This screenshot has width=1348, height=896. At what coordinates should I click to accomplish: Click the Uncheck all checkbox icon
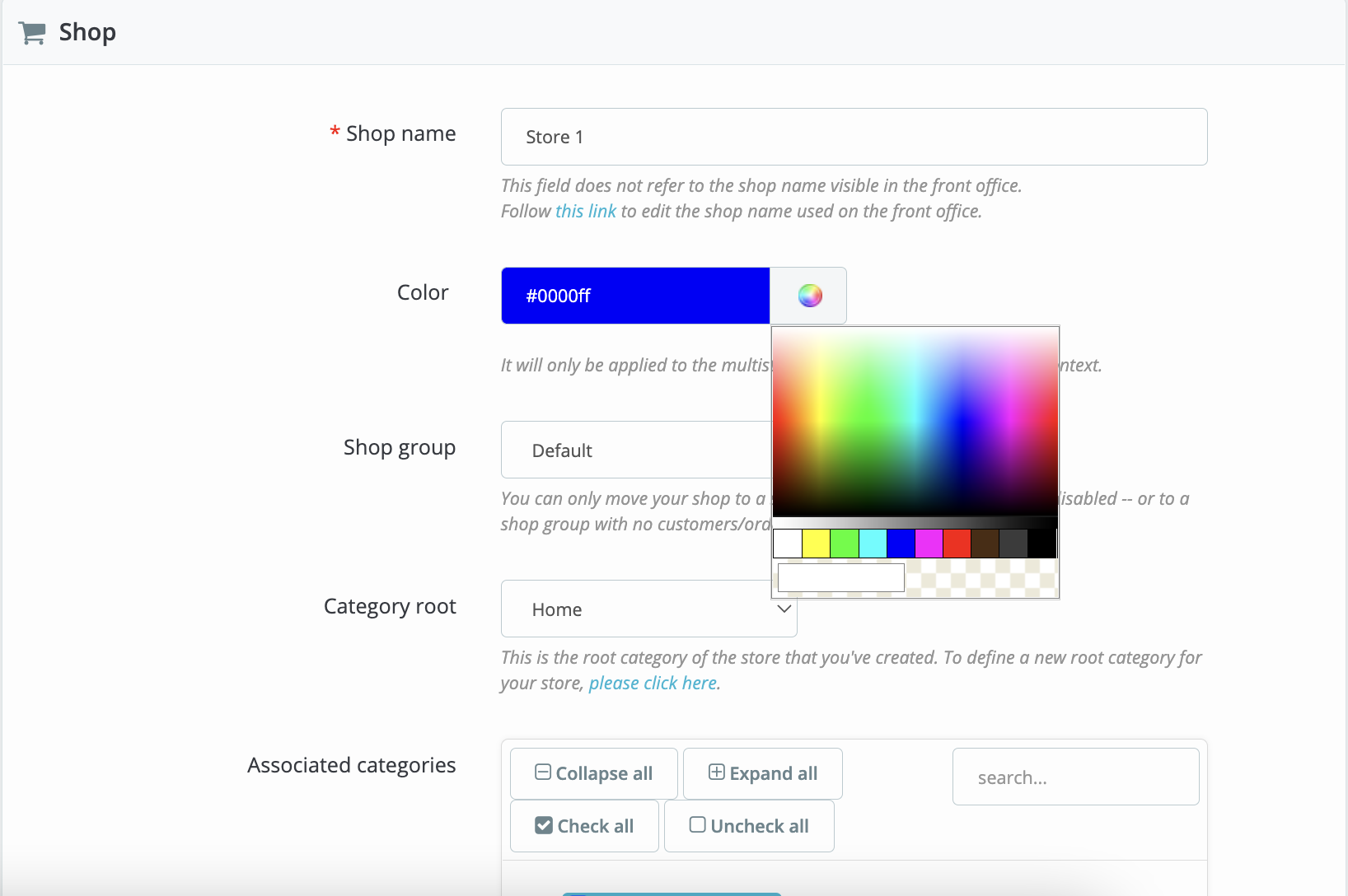pyautogui.click(x=697, y=825)
